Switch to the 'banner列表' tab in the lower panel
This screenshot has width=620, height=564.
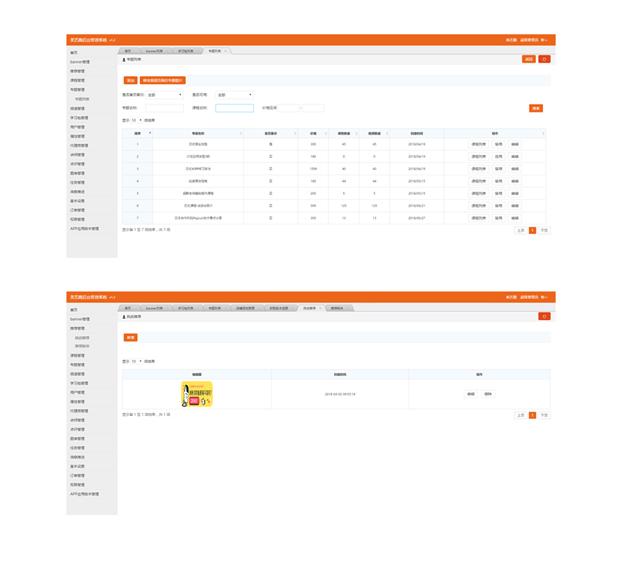154,308
